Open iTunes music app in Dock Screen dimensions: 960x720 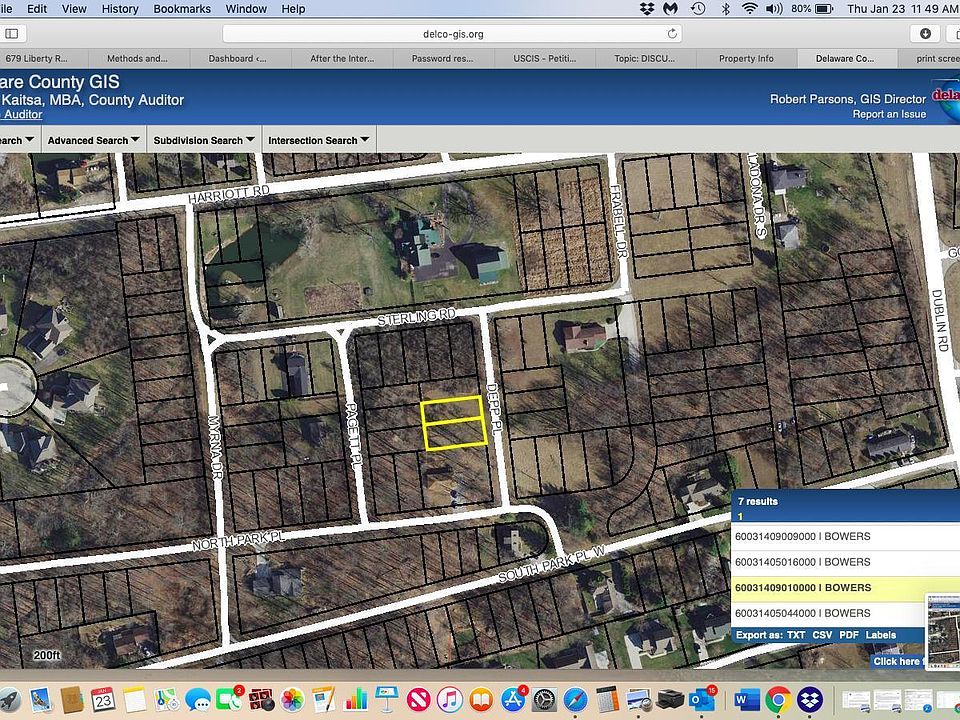(450, 699)
